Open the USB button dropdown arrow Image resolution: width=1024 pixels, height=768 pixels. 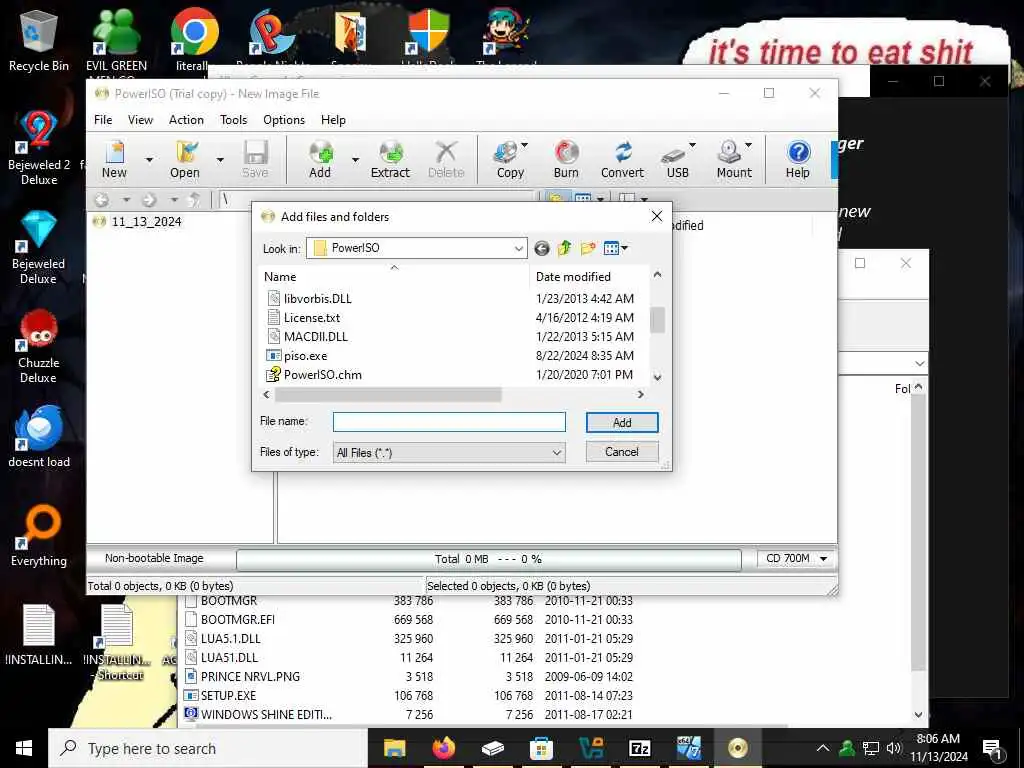pyautogui.click(x=692, y=145)
